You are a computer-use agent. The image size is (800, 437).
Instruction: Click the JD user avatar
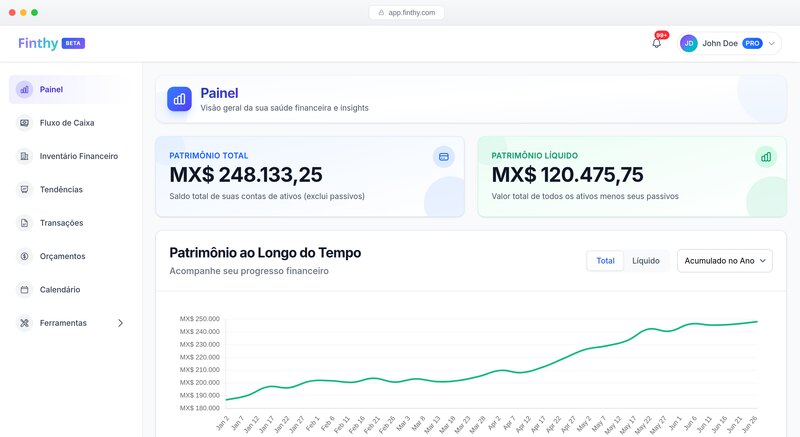click(x=689, y=43)
